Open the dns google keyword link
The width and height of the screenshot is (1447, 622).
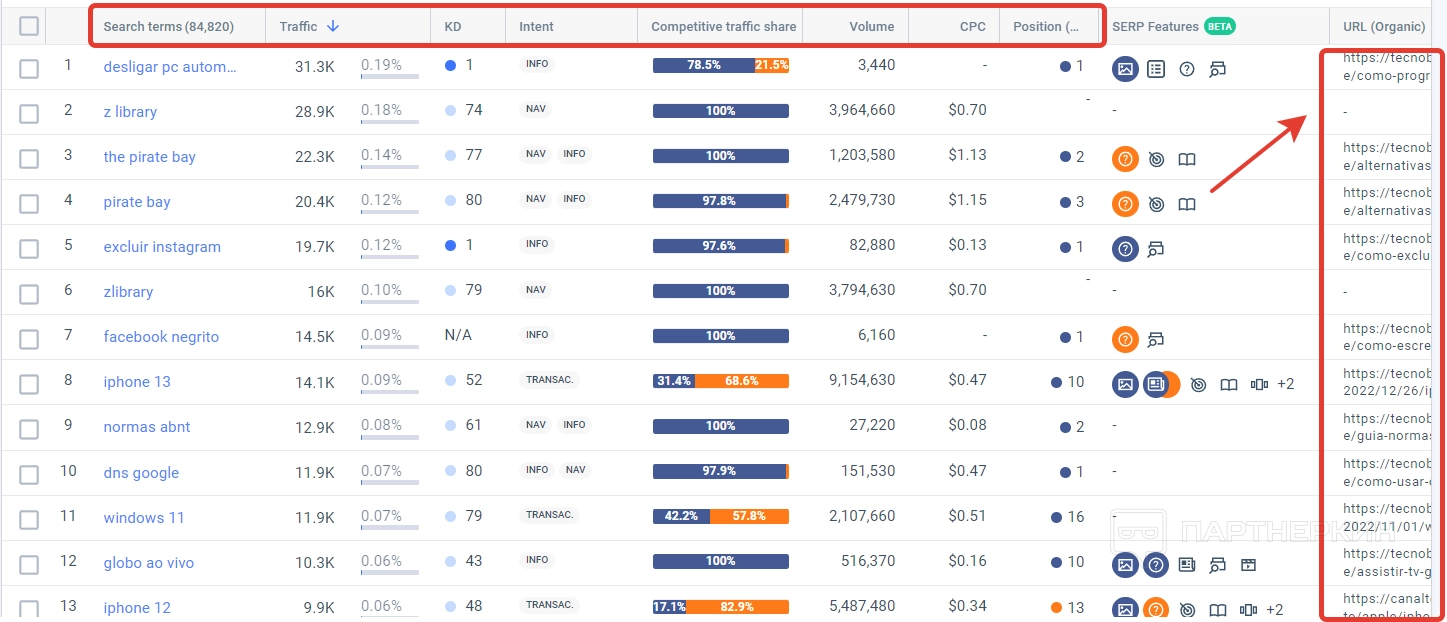141,473
